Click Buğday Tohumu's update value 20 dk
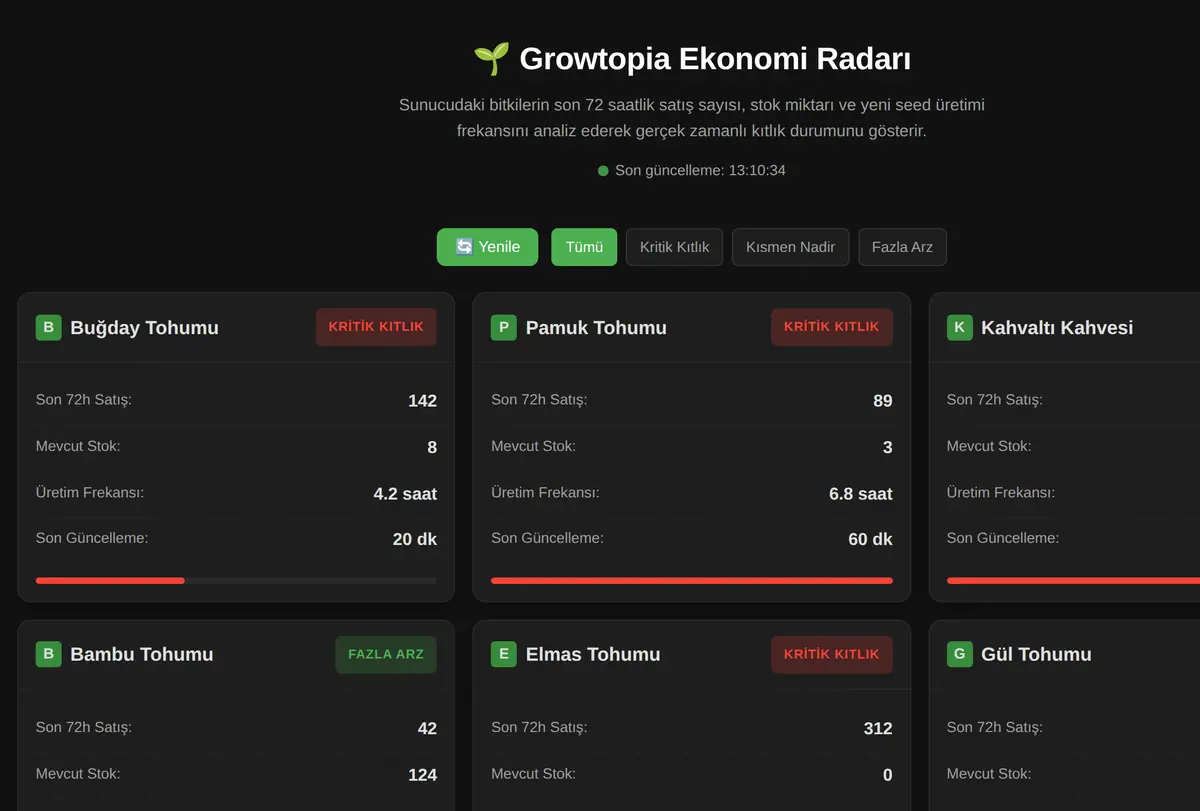The image size is (1200, 811). [415, 539]
